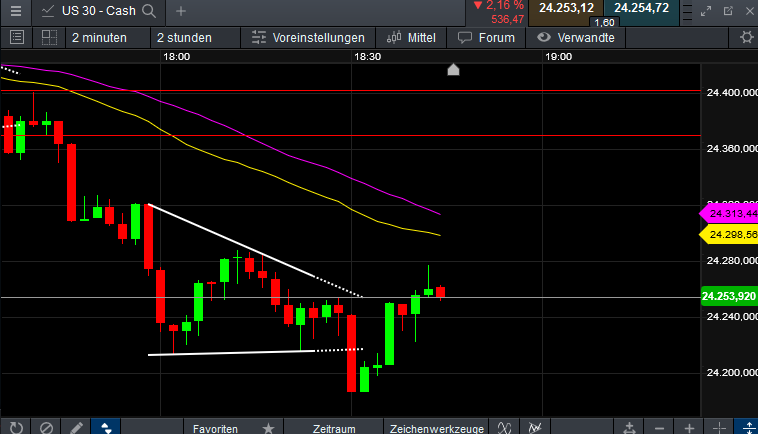Click the 24.200,000 price axis label
The width and height of the screenshot is (758, 434).
pyautogui.click(x=732, y=373)
